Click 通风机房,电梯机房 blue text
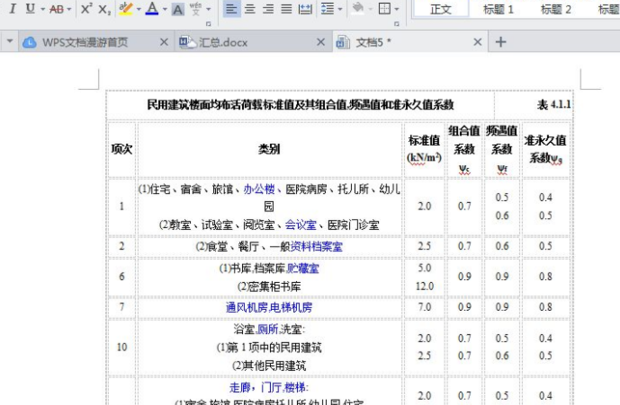 269,307
